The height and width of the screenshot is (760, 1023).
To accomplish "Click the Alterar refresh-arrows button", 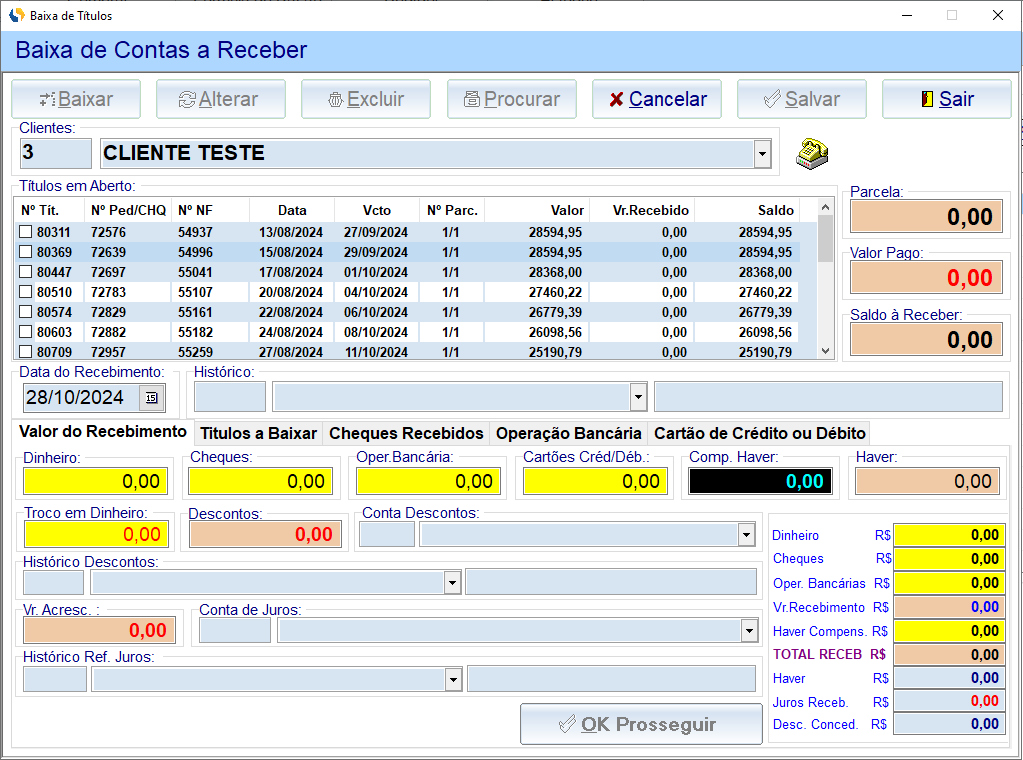I will tap(220, 99).
